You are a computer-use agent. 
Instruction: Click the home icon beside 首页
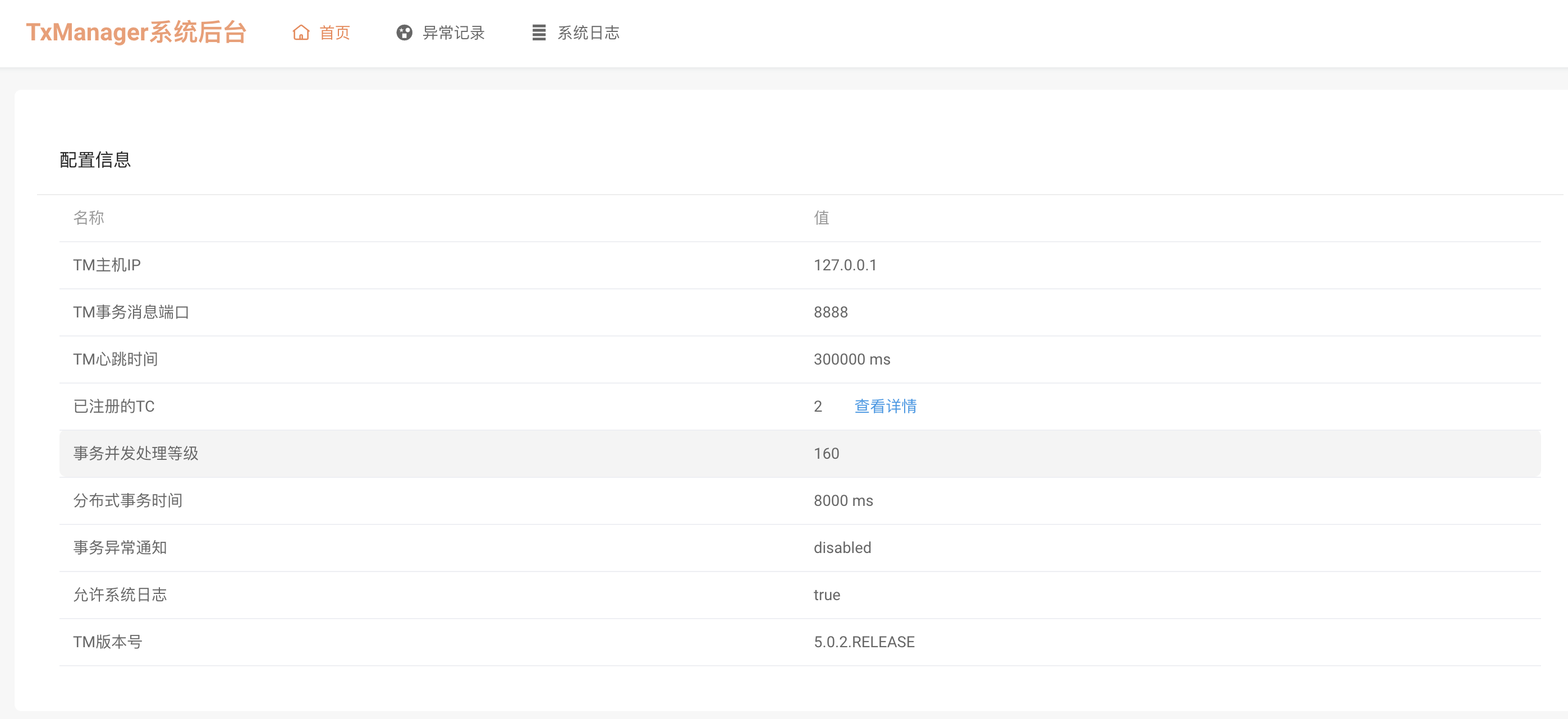click(x=301, y=33)
